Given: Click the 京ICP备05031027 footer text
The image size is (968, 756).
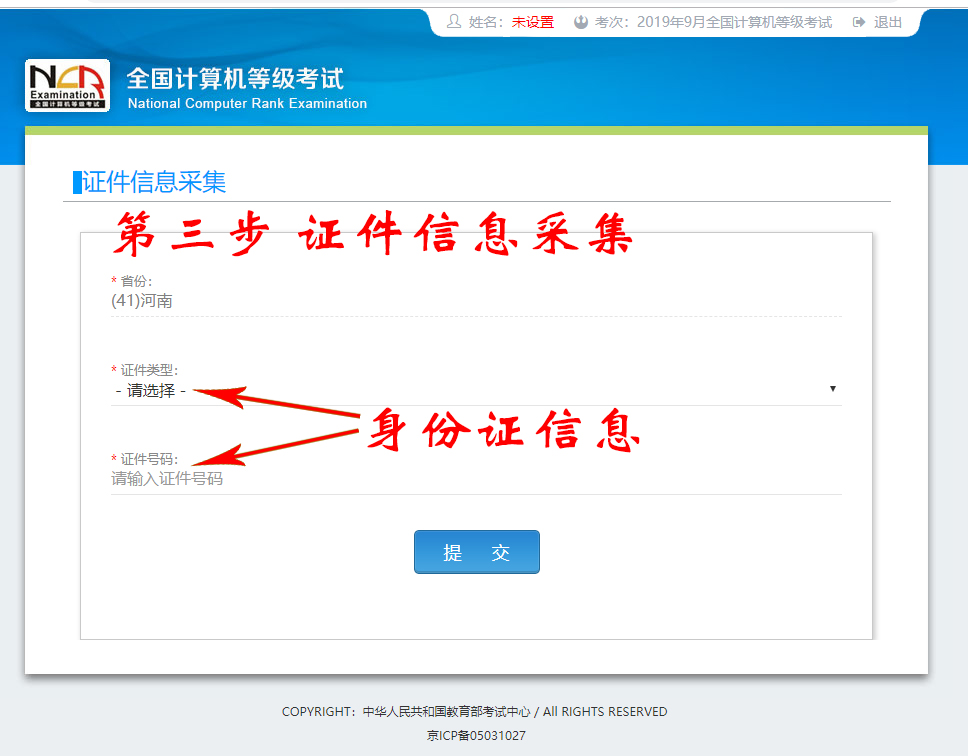Looking at the screenshot, I should [x=476, y=735].
